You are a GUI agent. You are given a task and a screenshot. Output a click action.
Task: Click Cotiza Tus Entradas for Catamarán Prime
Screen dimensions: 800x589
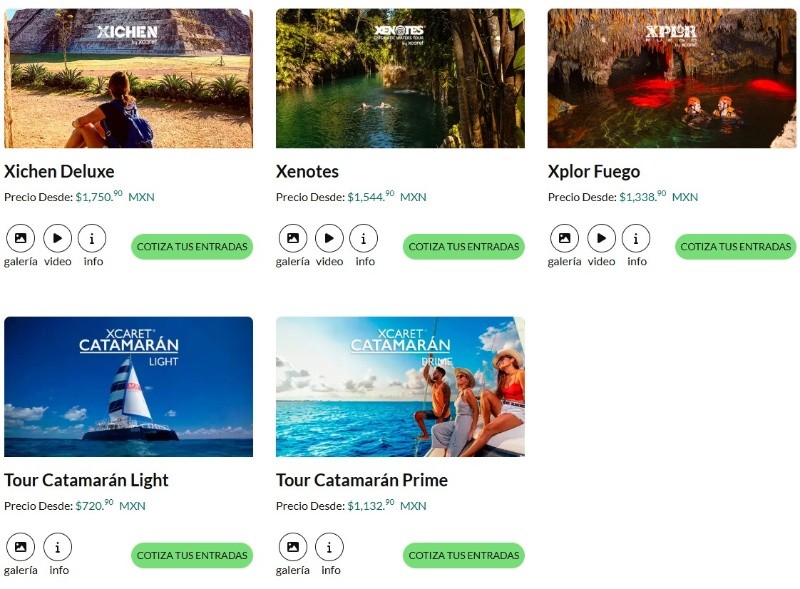click(463, 555)
